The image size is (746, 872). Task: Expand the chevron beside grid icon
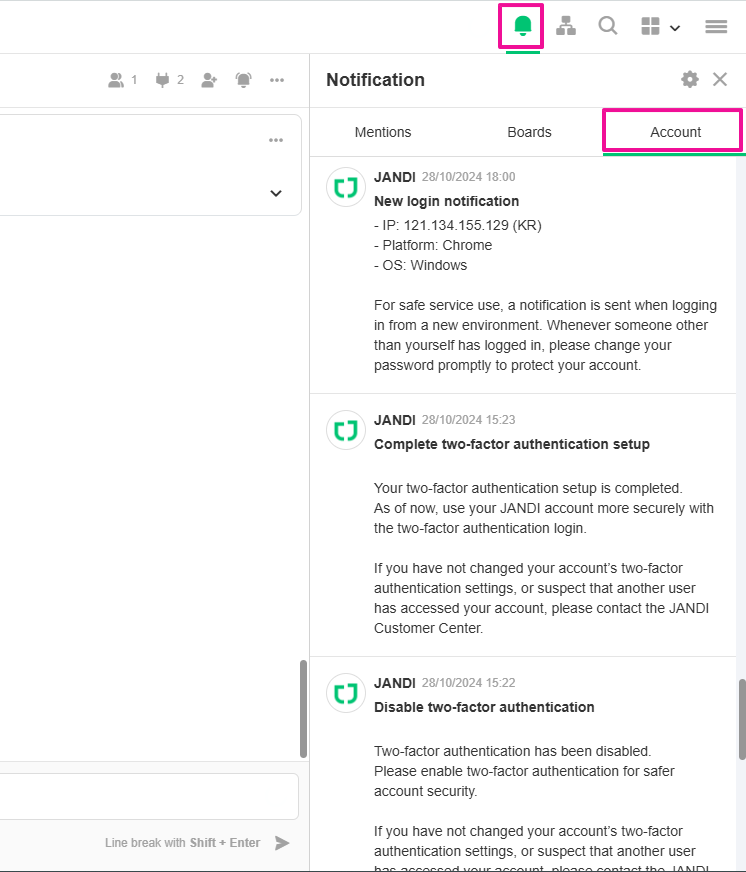tap(675, 28)
